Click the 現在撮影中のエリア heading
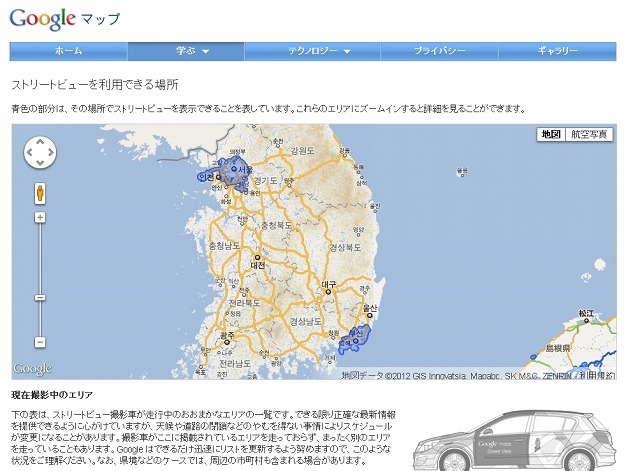 pyautogui.click(x=52, y=395)
